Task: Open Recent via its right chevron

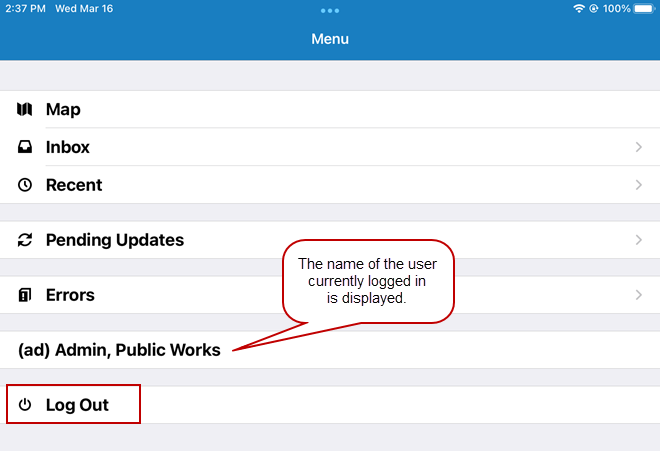Action: point(639,185)
